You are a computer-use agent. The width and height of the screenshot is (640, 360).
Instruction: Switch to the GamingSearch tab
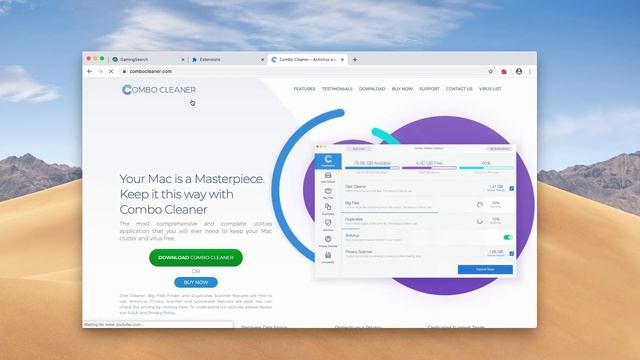(x=148, y=60)
